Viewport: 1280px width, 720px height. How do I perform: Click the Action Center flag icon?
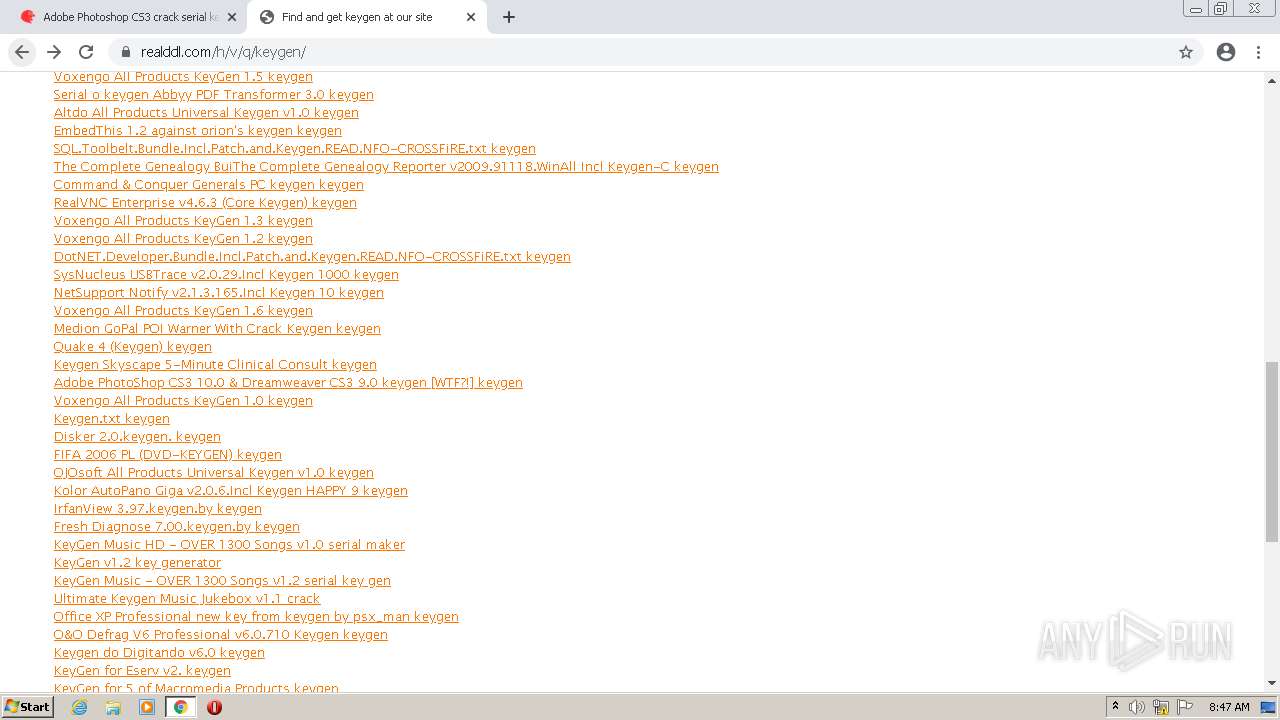1185,707
